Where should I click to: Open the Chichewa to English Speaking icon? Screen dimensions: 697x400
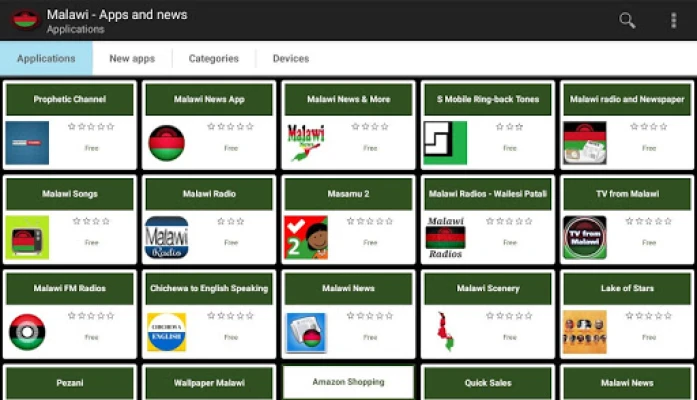(167, 332)
